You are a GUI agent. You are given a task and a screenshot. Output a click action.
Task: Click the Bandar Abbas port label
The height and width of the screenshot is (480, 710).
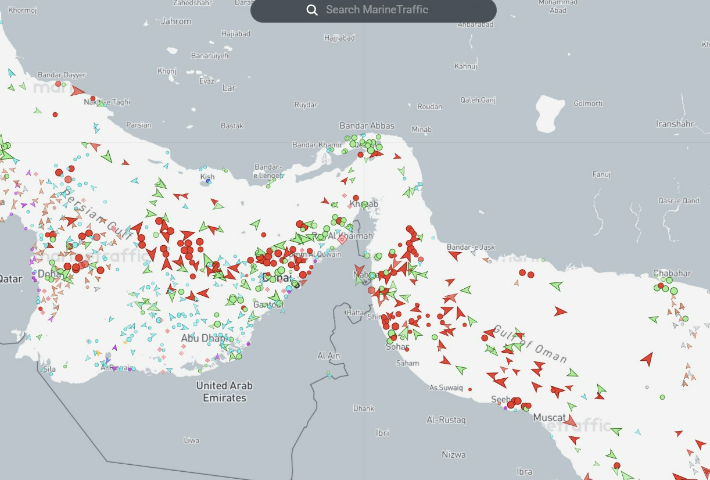pyautogui.click(x=367, y=126)
